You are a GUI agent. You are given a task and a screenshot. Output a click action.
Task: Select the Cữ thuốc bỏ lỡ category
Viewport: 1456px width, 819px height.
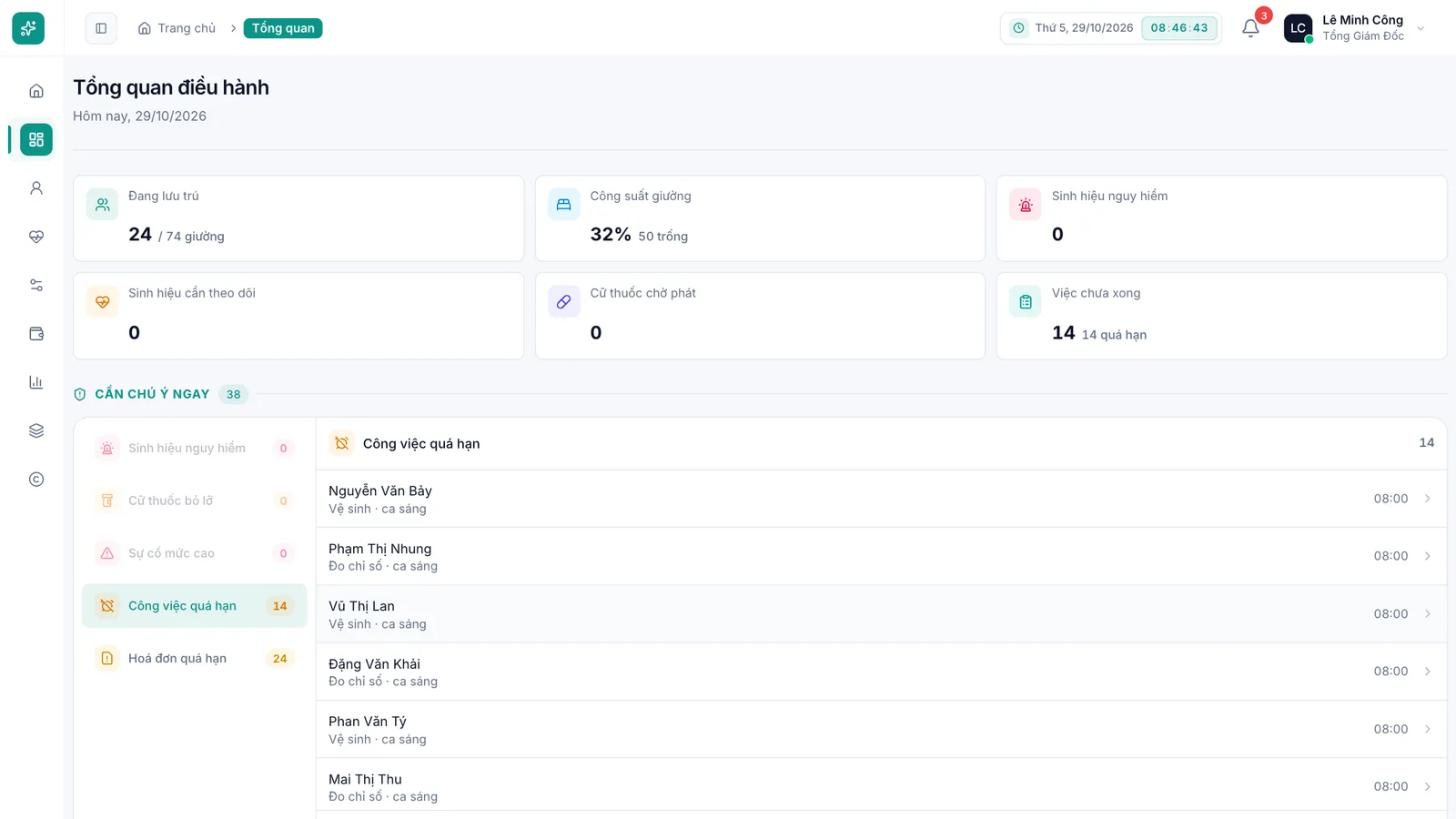195,500
